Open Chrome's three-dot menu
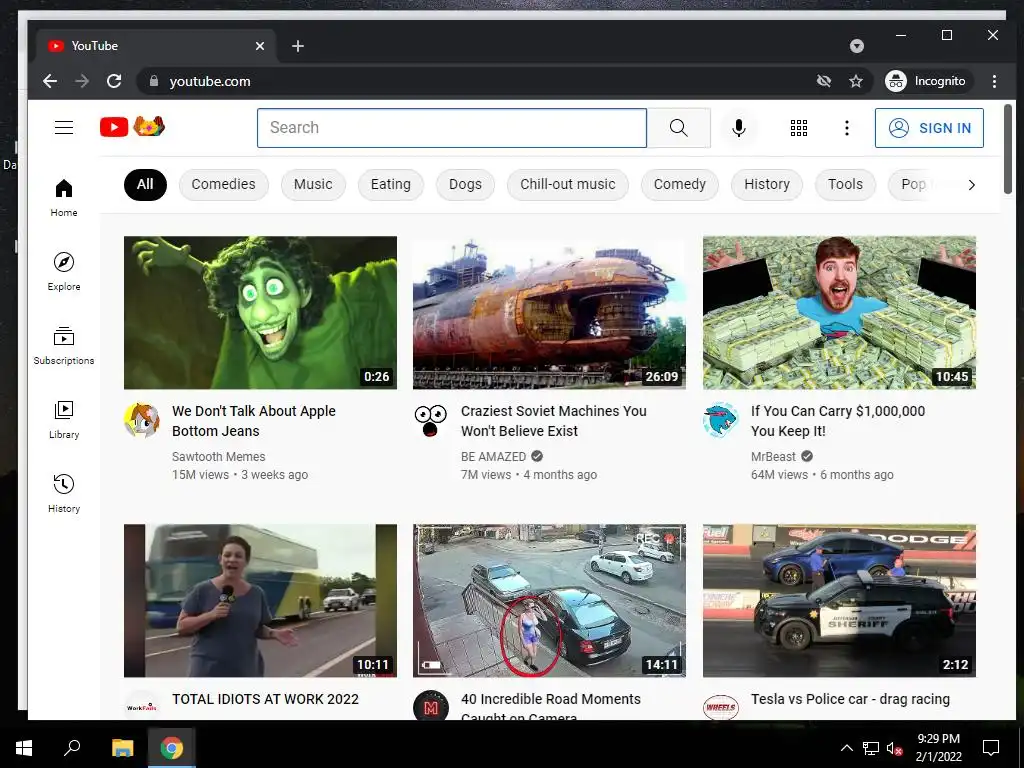The height and width of the screenshot is (768, 1024). pos(994,81)
